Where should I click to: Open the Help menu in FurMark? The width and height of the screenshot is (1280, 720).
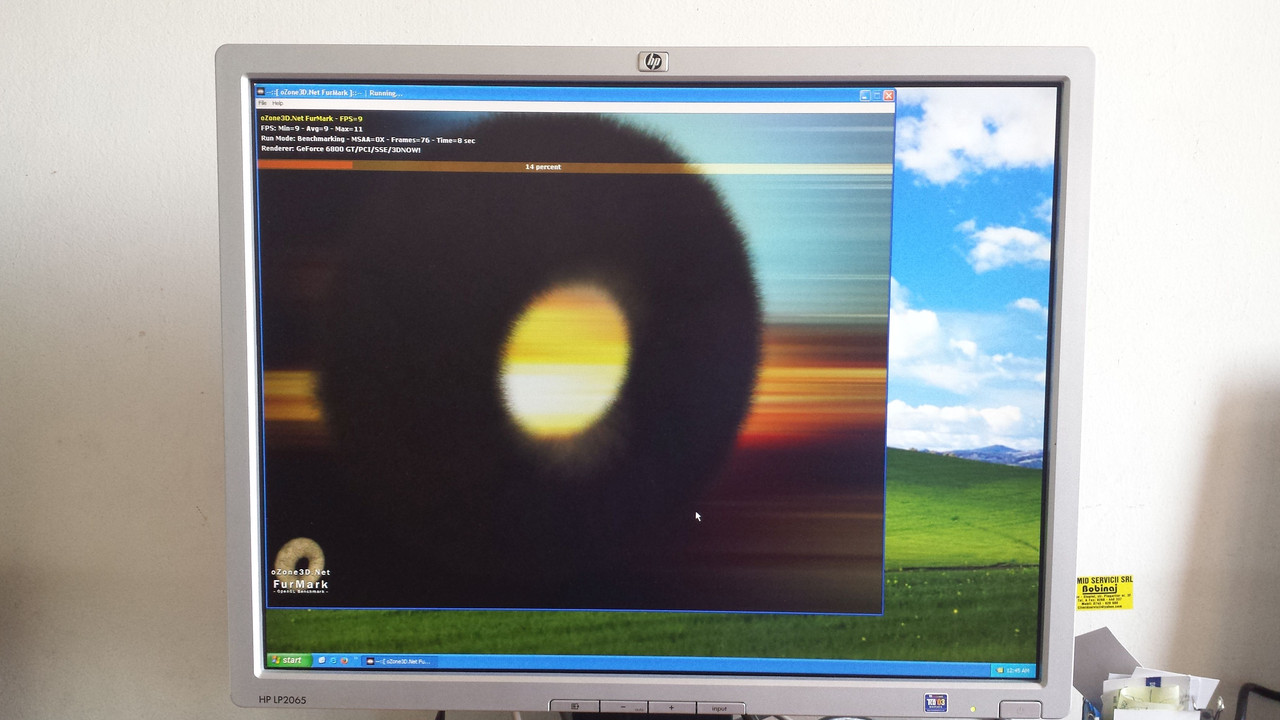(x=278, y=103)
